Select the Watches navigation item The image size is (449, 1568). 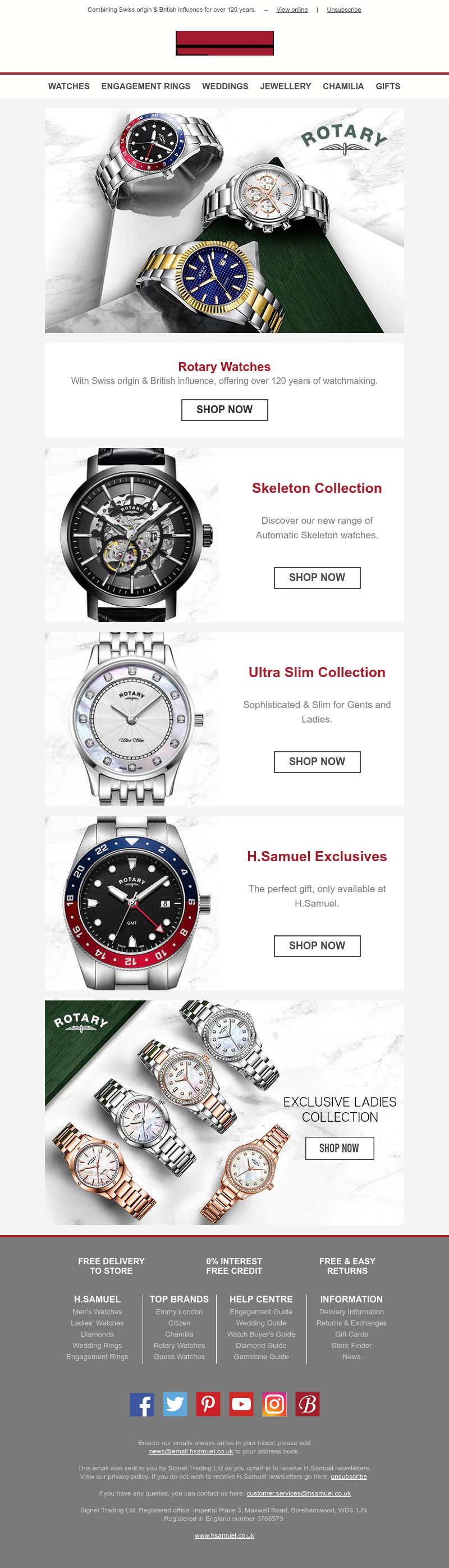pyautogui.click(x=68, y=86)
